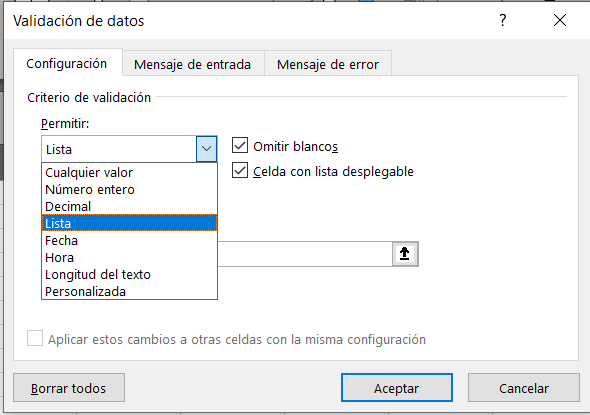The width and height of the screenshot is (590, 415).
Task: Open the Mensaje de error tab
Action: tap(328, 64)
